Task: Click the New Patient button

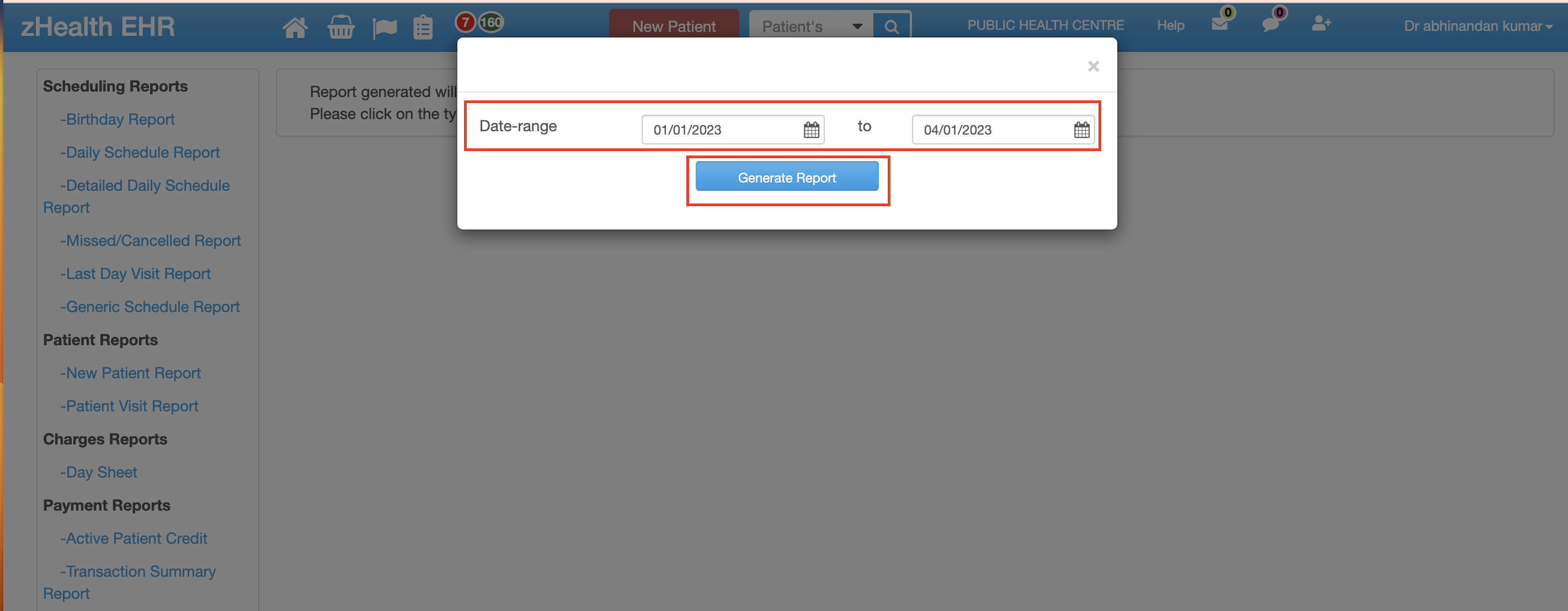Action: pyautogui.click(x=674, y=25)
